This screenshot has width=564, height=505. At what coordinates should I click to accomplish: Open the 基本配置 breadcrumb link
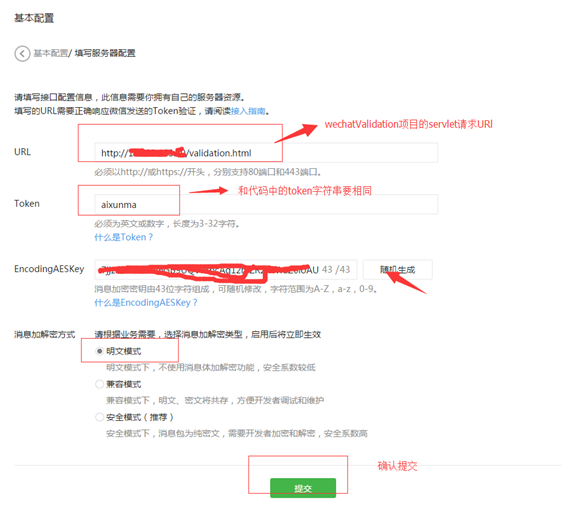click(50, 53)
